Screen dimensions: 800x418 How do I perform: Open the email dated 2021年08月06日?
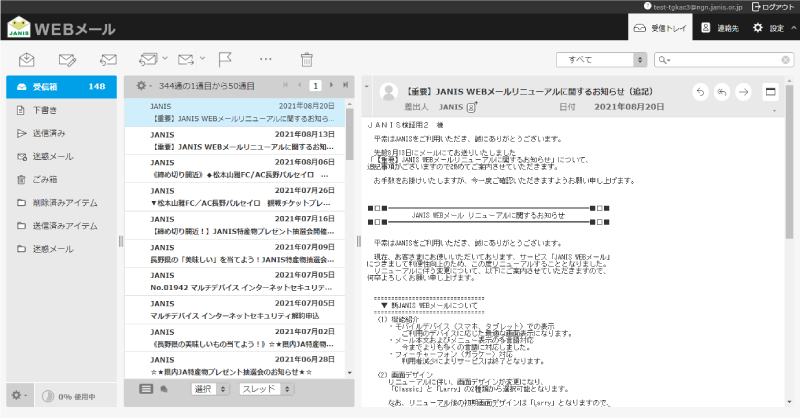pos(235,168)
